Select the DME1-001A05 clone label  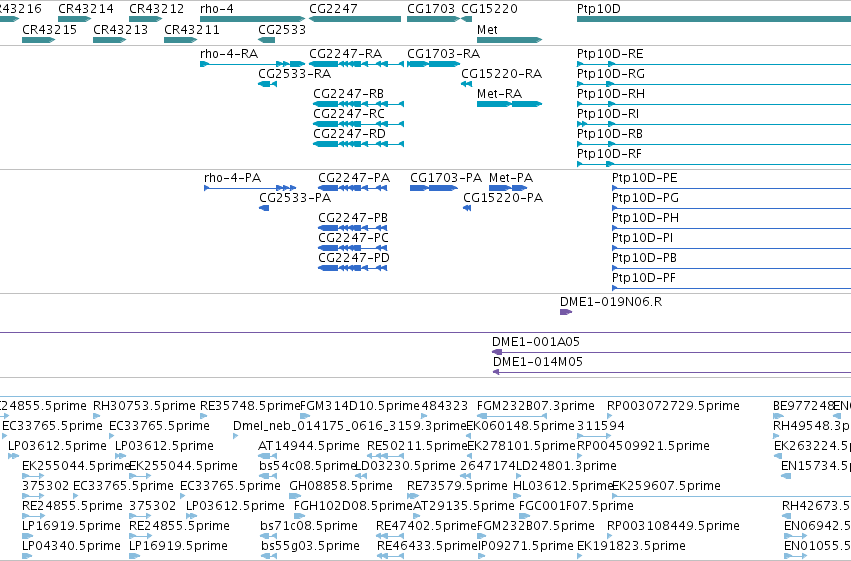point(536,342)
